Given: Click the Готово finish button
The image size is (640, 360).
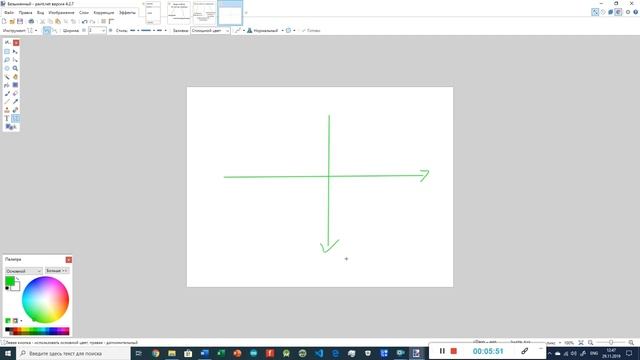Looking at the screenshot, I should click(x=311, y=31).
